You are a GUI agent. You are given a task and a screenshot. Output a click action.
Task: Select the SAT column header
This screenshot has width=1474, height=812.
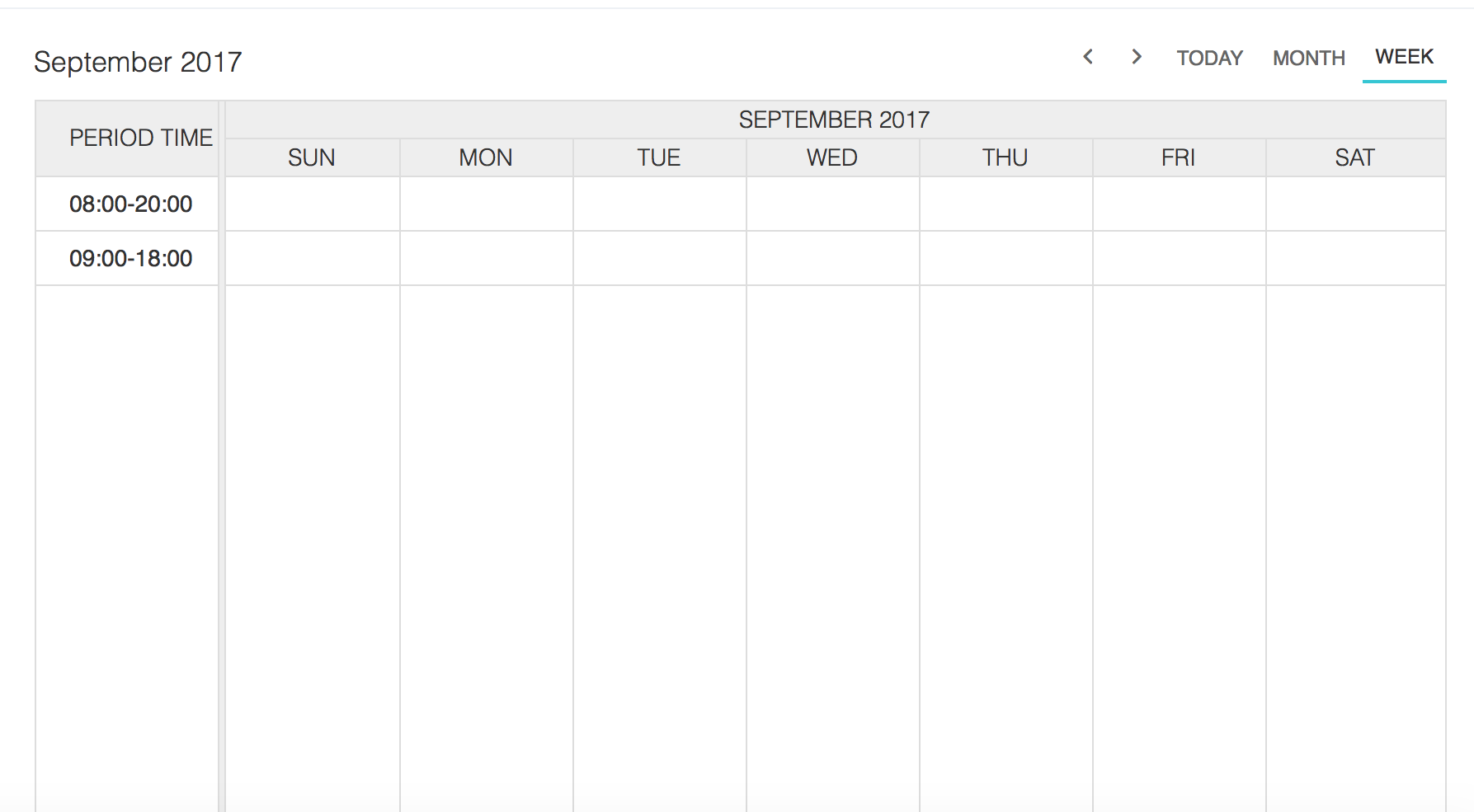click(1355, 157)
